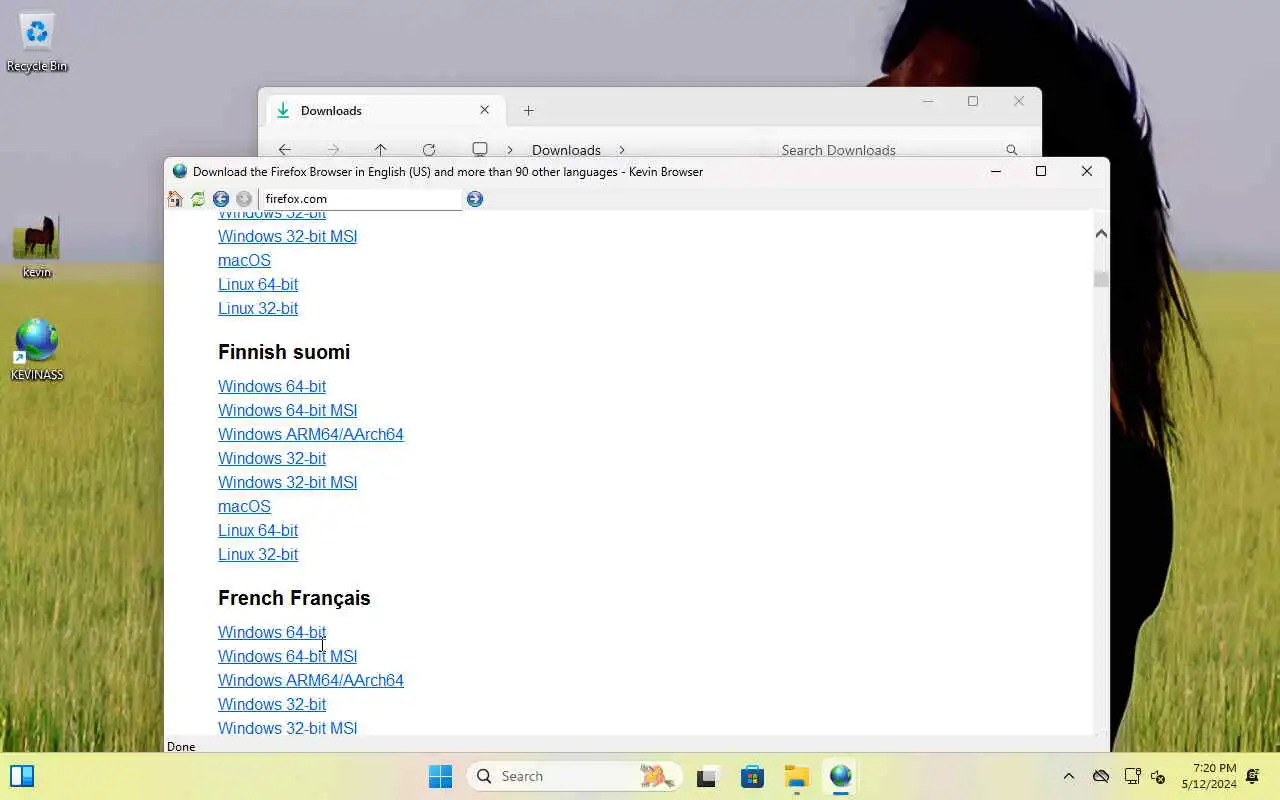Click the muted volume tray icon
The height and width of the screenshot is (800, 1280).
(x=1159, y=776)
